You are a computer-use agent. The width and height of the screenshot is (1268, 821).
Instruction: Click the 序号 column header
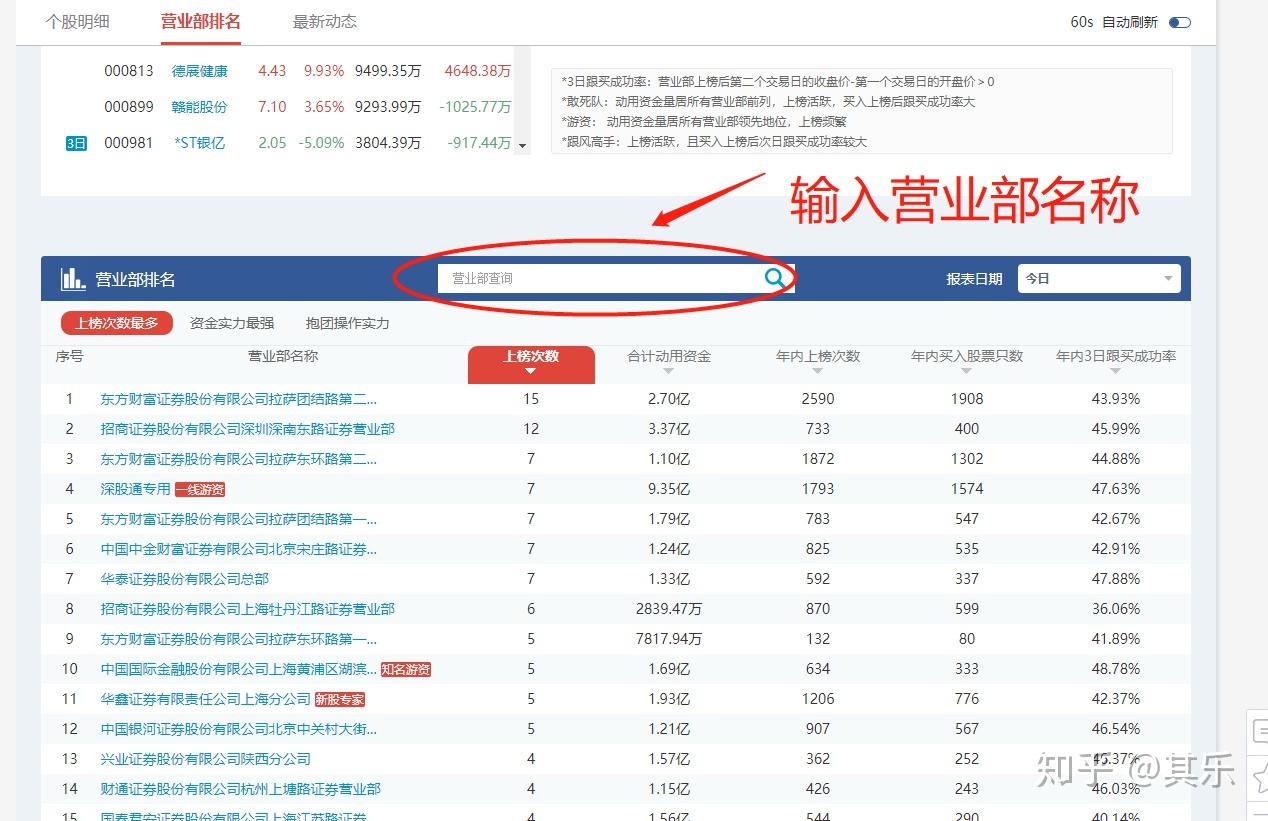(69, 356)
